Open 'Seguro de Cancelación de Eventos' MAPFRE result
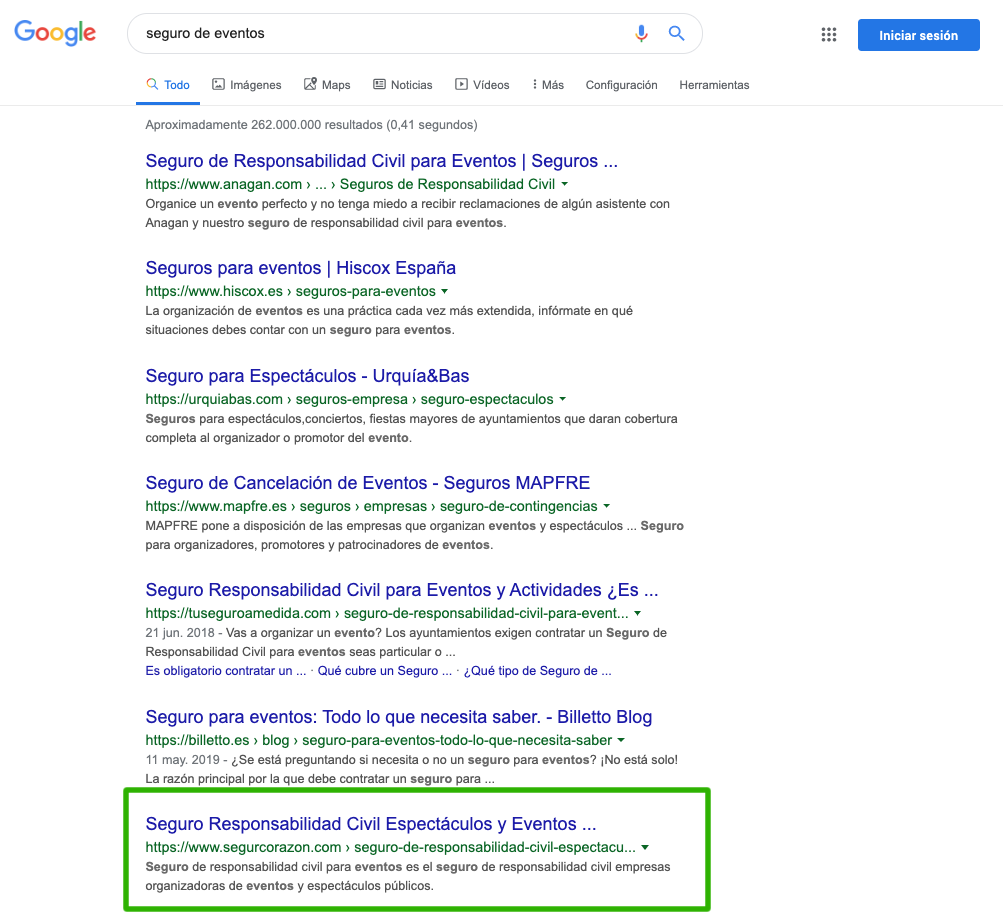This screenshot has width=1003, height=915. [x=368, y=482]
